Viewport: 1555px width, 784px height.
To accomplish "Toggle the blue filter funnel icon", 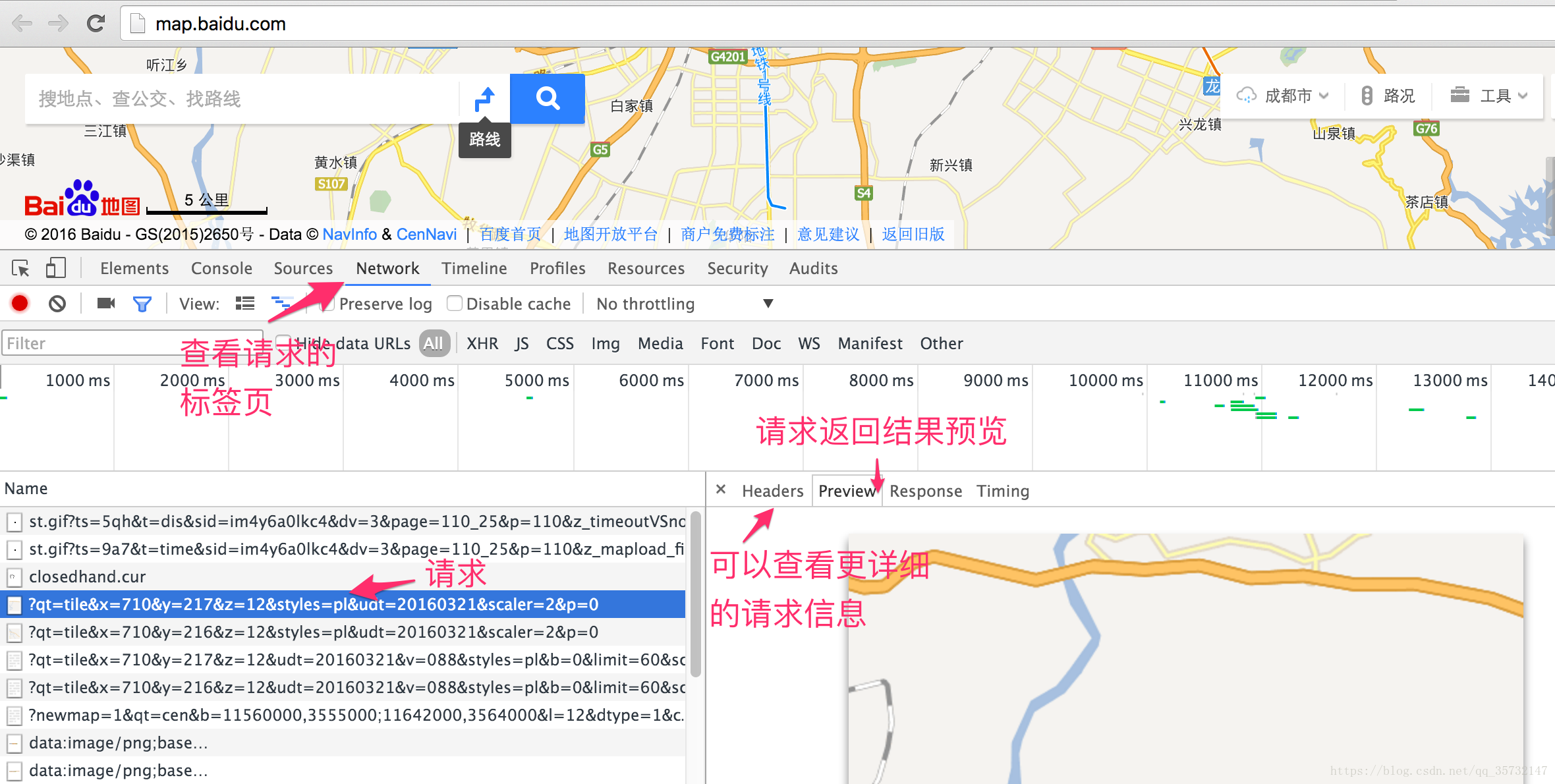I will (x=142, y=304).
